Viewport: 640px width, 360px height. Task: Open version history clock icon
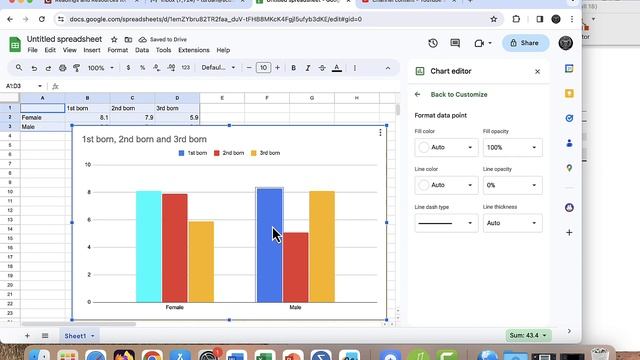(433, 43)
